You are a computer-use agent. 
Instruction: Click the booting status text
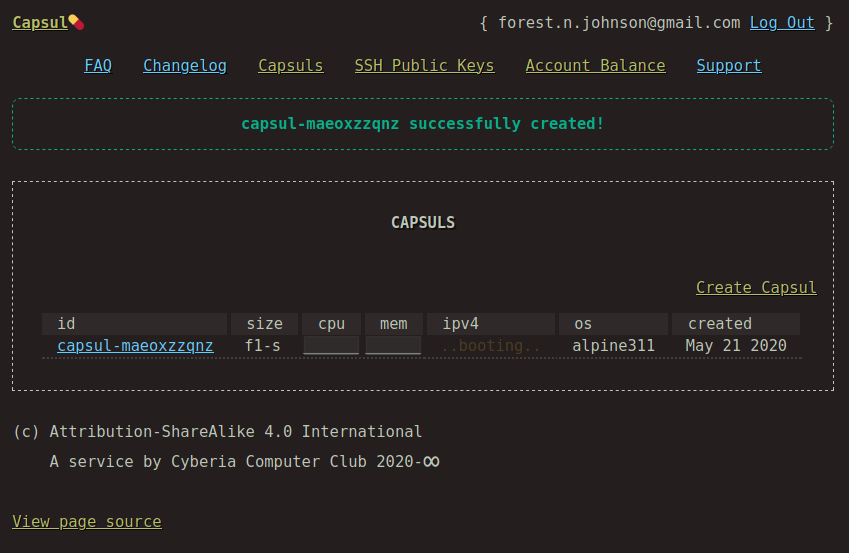pos(491,346)
